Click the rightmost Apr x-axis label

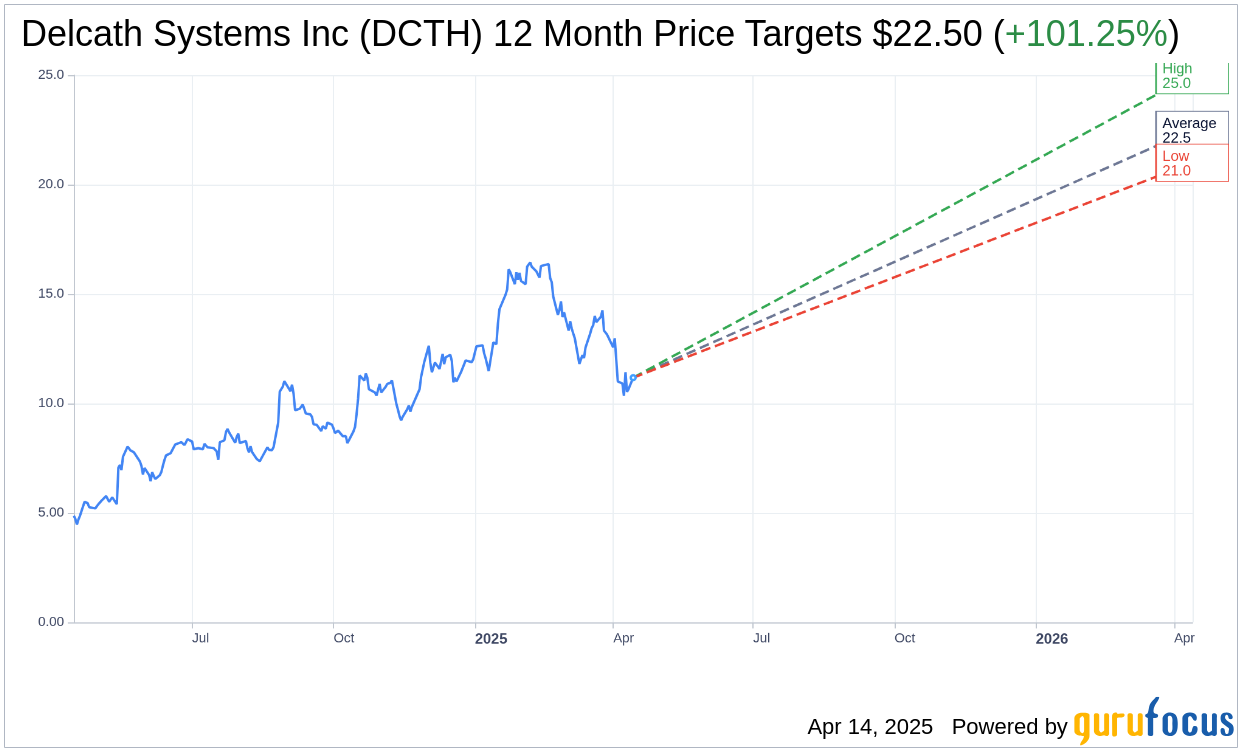point(1184,638)
